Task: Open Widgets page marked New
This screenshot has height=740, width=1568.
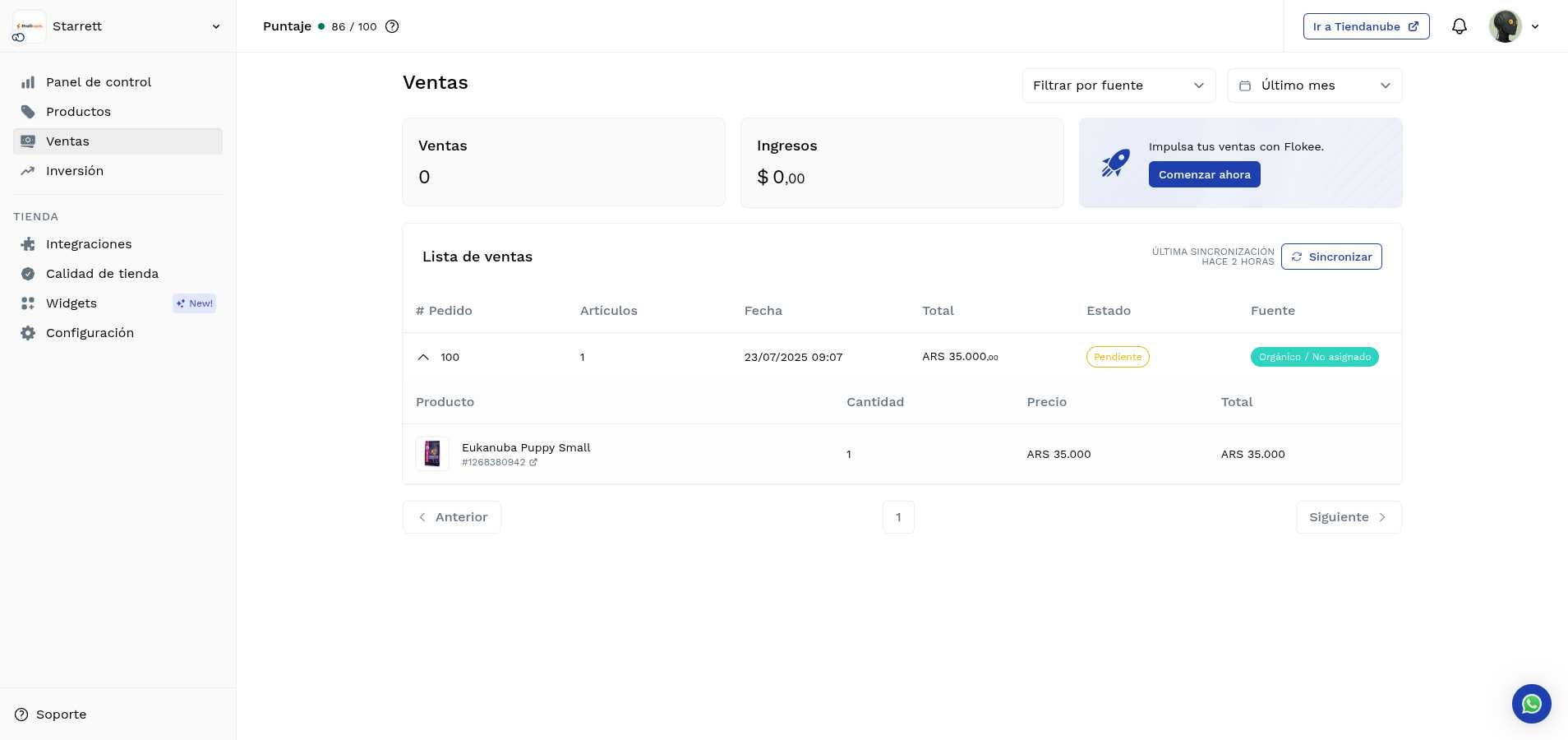Action: [x=71, y=303]
